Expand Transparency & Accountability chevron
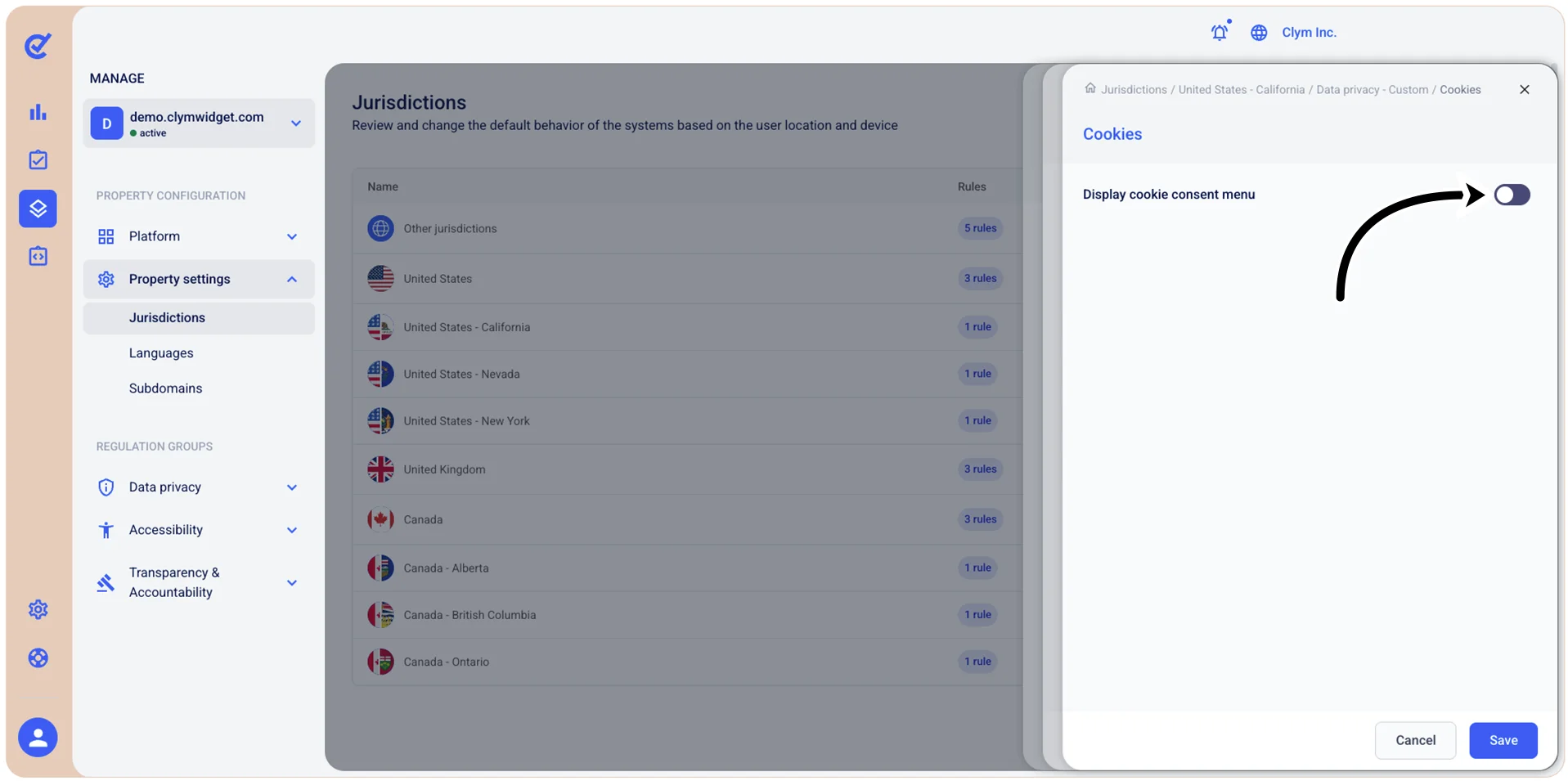The width and height of the screenshot is (1568, 781). pyautogui.click(x=292, y=583)
